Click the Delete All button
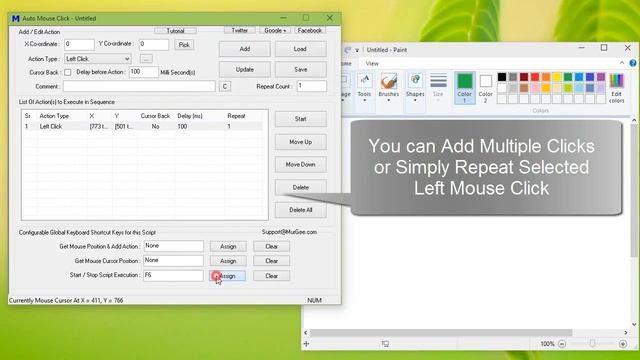This screenshot has width=640, height=360. 300,210
